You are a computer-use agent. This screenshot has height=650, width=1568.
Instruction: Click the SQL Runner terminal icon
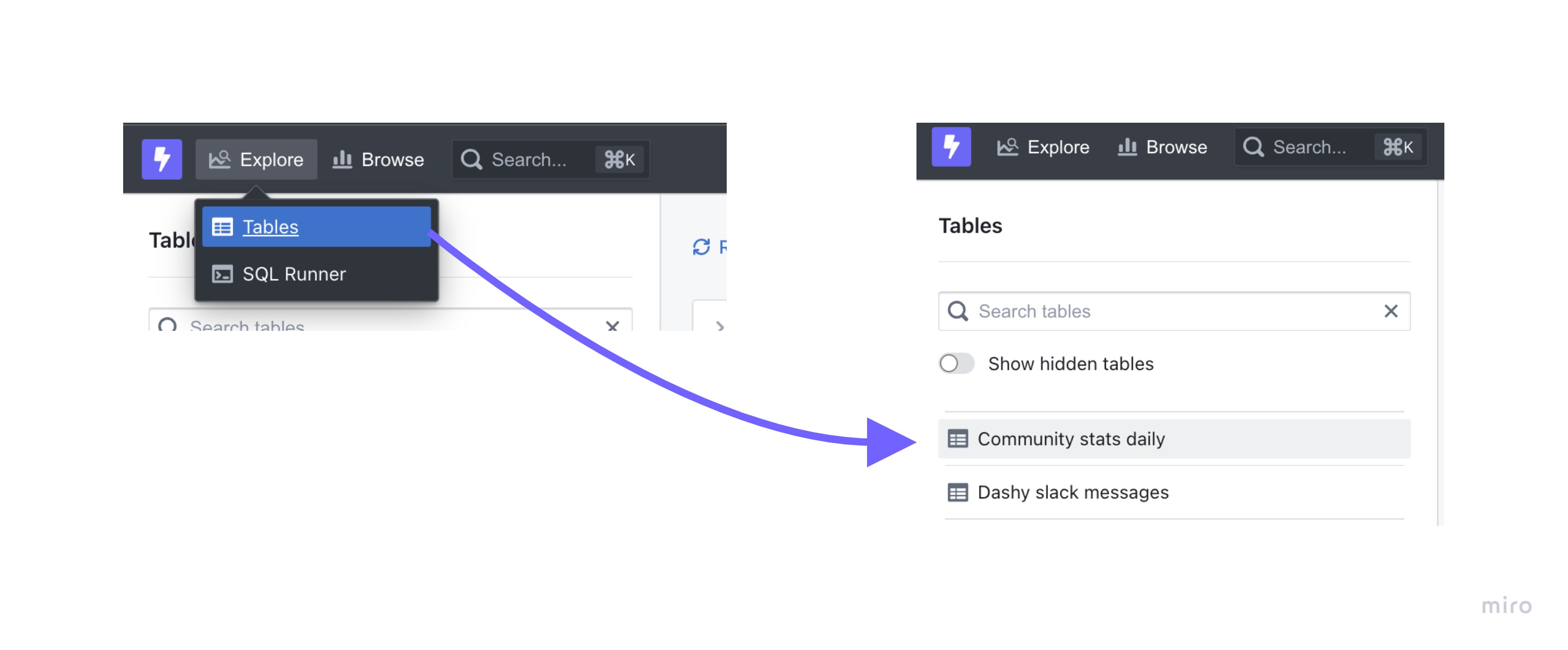coord(222,274)
